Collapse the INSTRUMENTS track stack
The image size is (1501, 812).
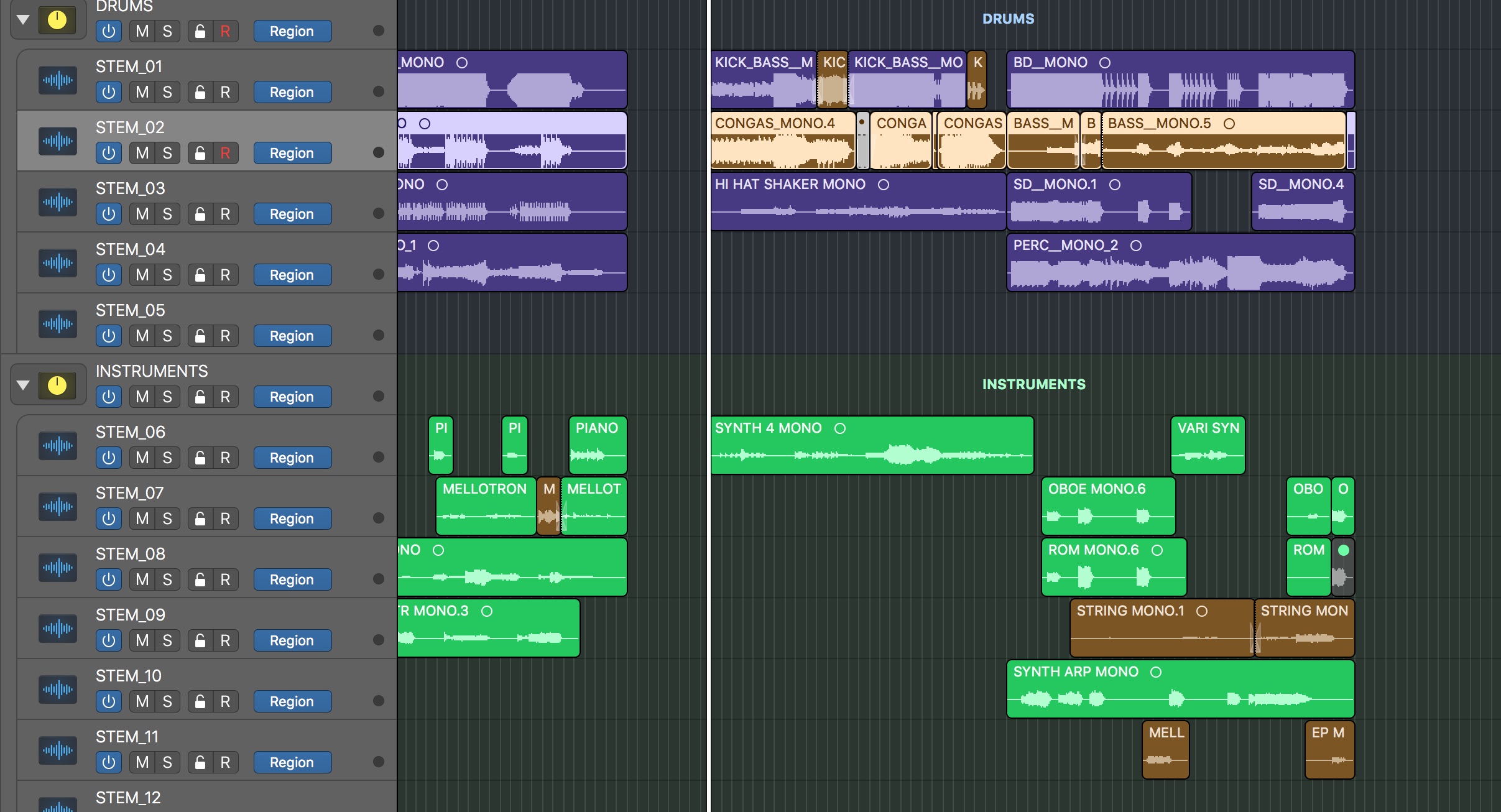(23, 385)
